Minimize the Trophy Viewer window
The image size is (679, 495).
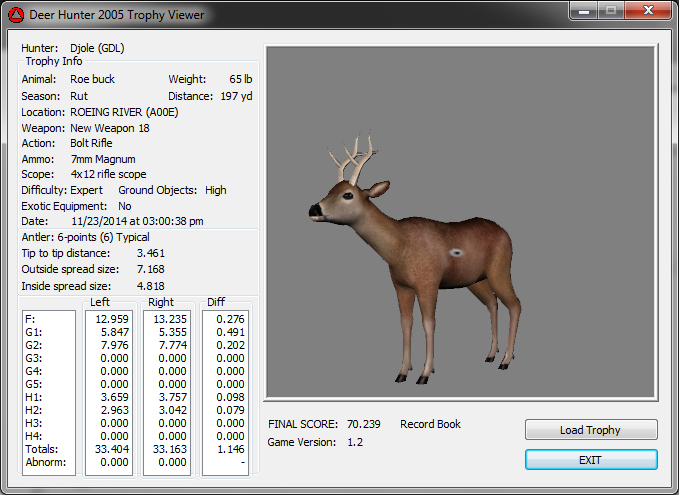[584, 10]
